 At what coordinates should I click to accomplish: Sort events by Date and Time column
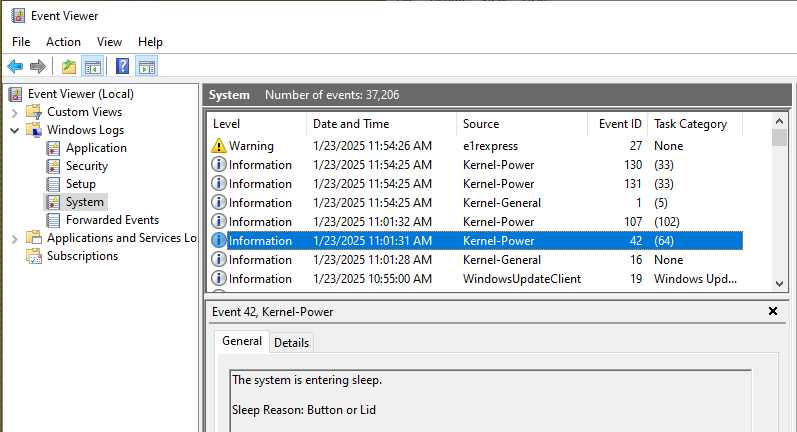(350, 124)
